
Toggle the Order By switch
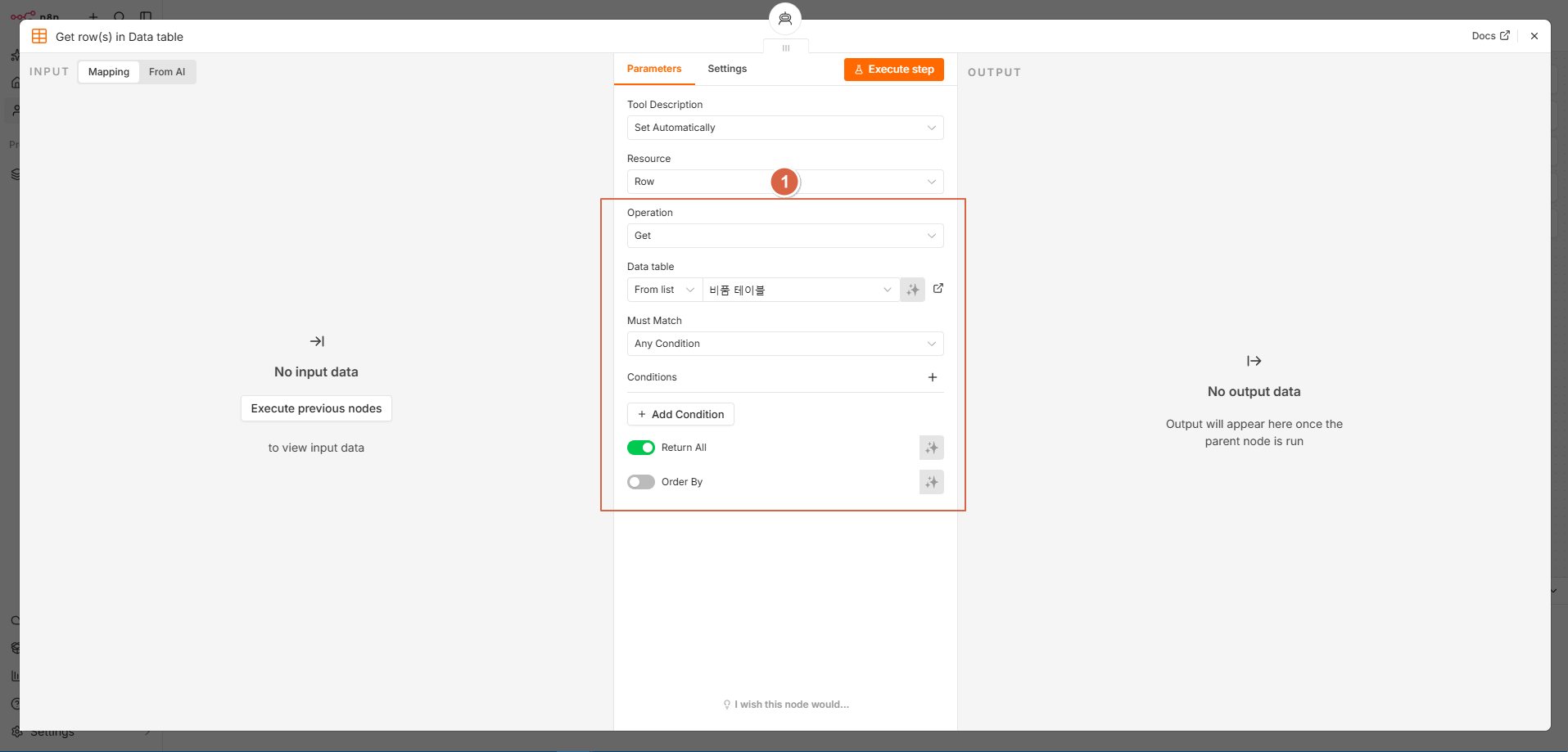641,482
